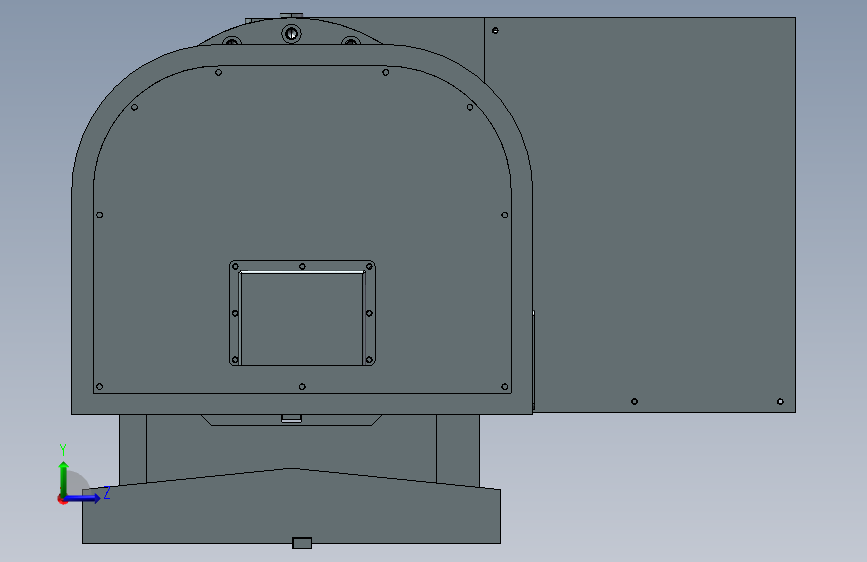The height and width of the screenshot is (562, 867).
Task: Pick the bottom center screw hole on the door
Action: [x=302, y=387]
